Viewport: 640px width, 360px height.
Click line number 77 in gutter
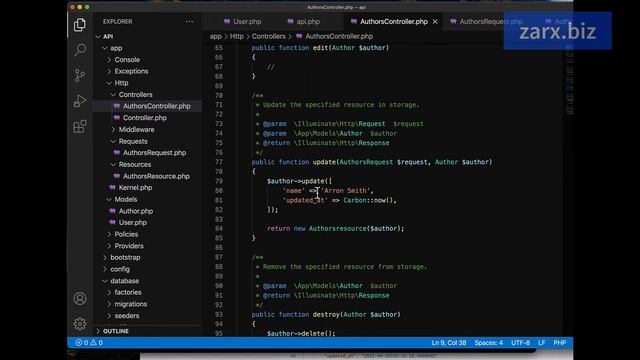pos(219,162)
